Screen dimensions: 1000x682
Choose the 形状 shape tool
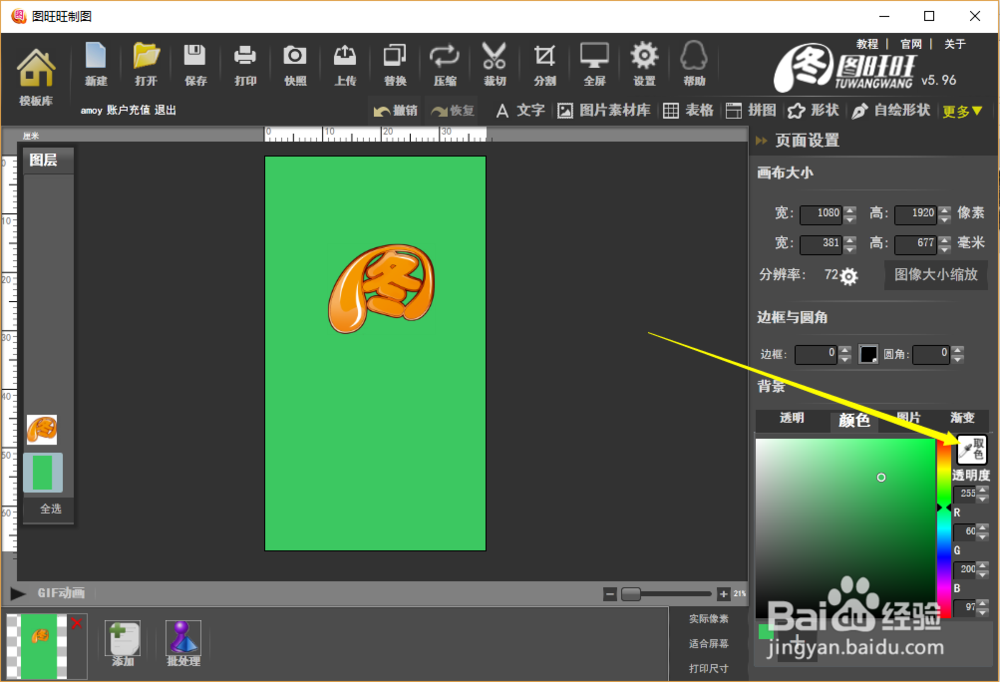coord(813,110)
